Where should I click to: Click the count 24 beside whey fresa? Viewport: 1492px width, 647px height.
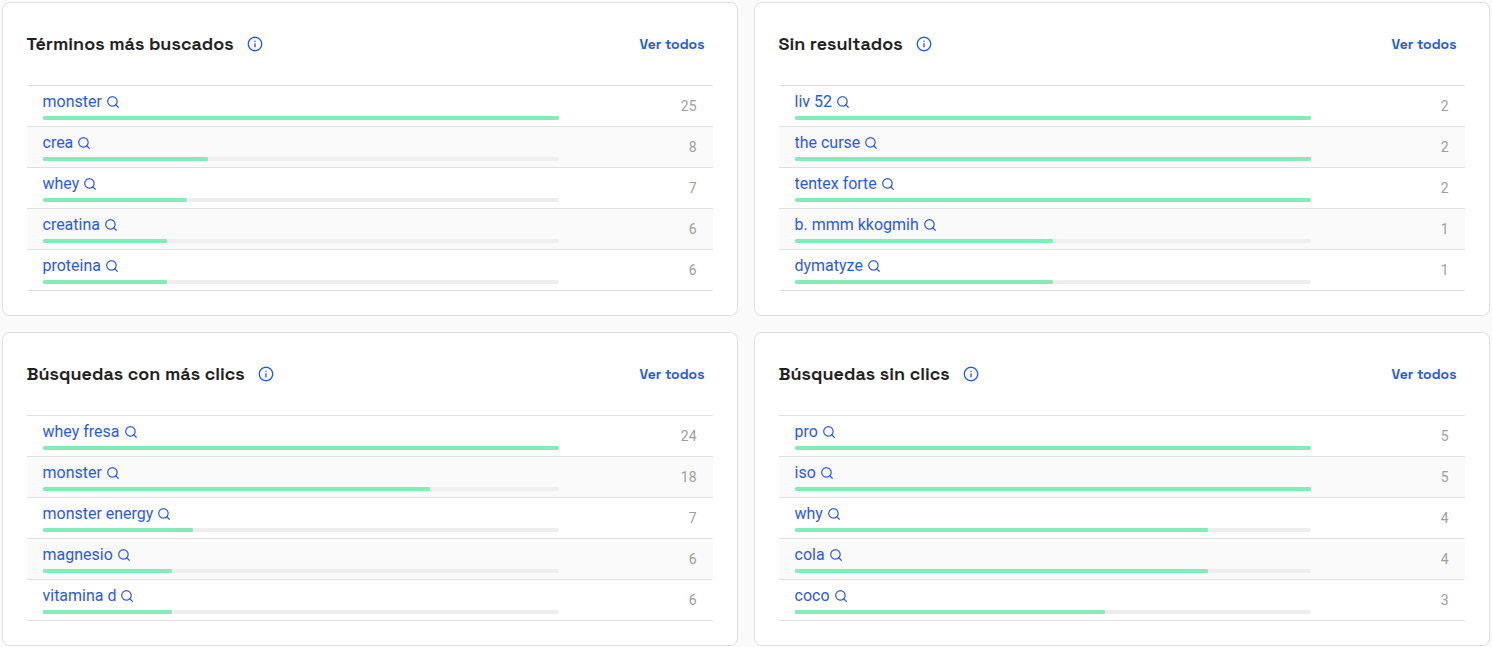688,436
